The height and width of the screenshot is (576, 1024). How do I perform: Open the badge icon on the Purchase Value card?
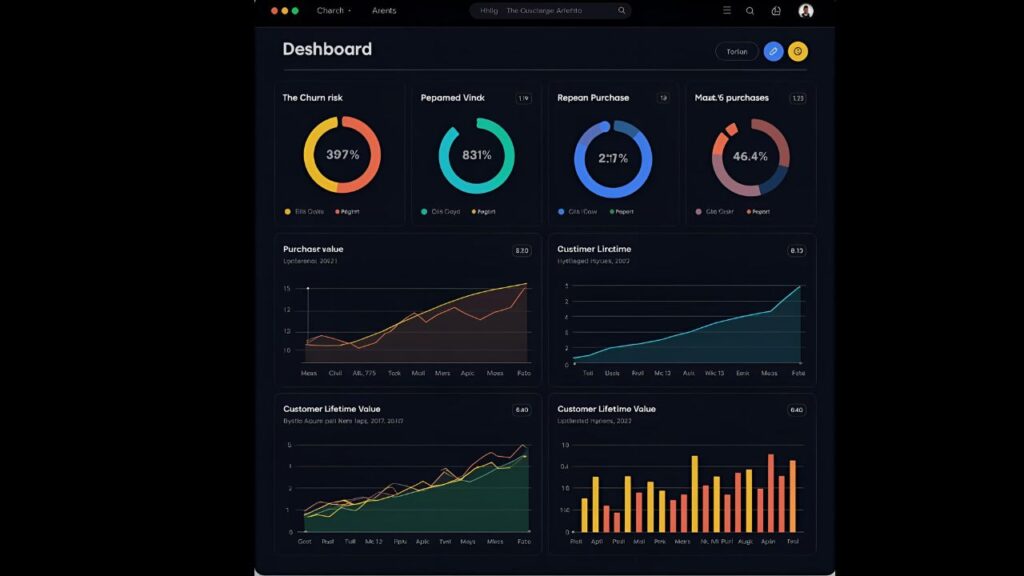[522, 250]
